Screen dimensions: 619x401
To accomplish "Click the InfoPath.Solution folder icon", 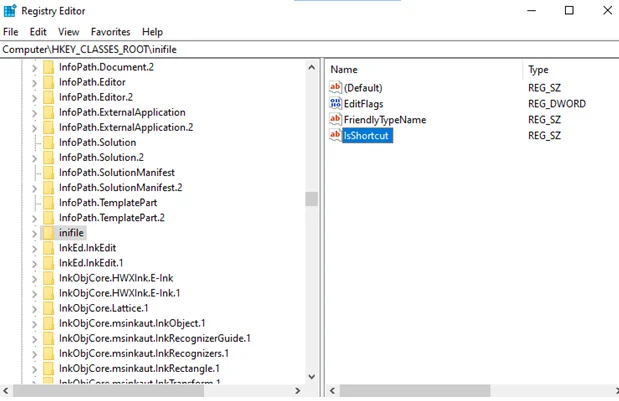I will pyautogui.click(x=48, y=142).
